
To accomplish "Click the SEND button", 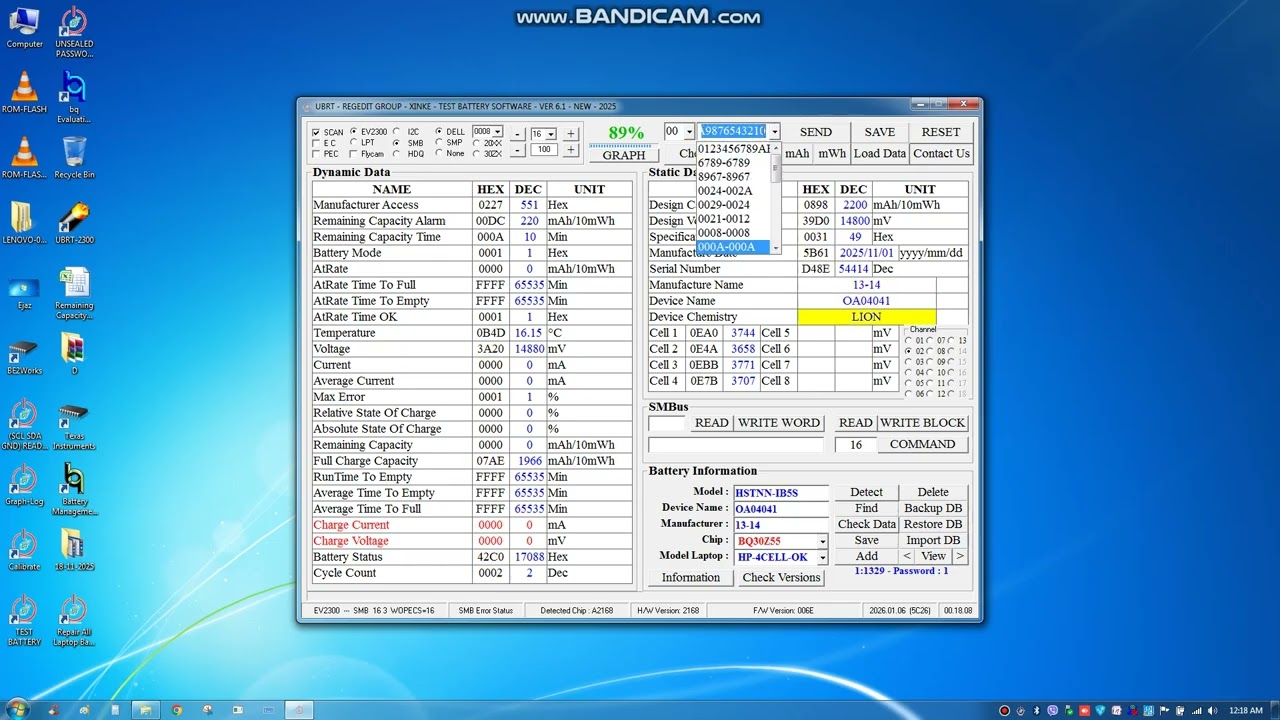I will (816, 132).
